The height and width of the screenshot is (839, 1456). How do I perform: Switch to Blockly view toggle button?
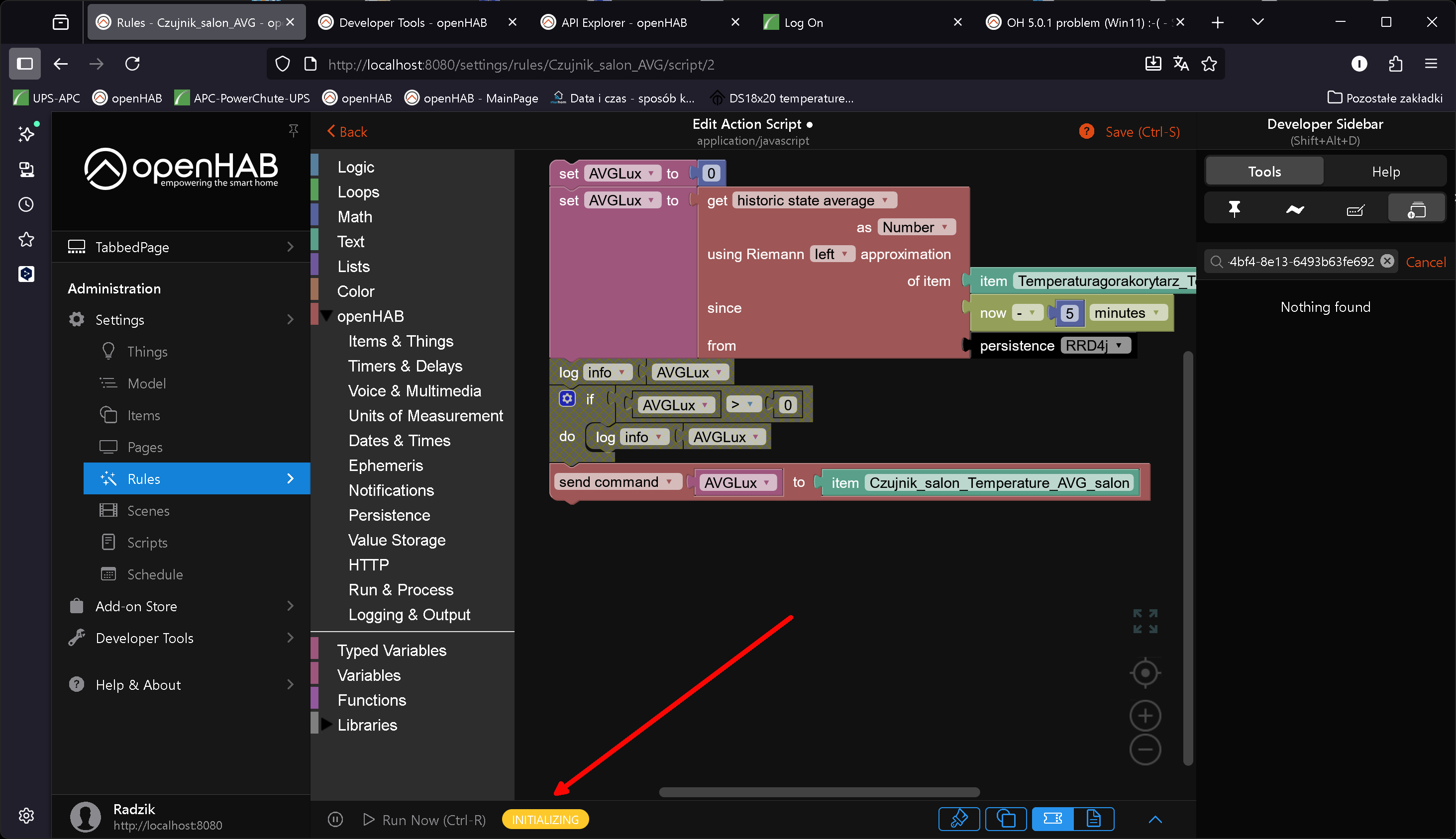pyautogui.click(x=1052, y=819)
